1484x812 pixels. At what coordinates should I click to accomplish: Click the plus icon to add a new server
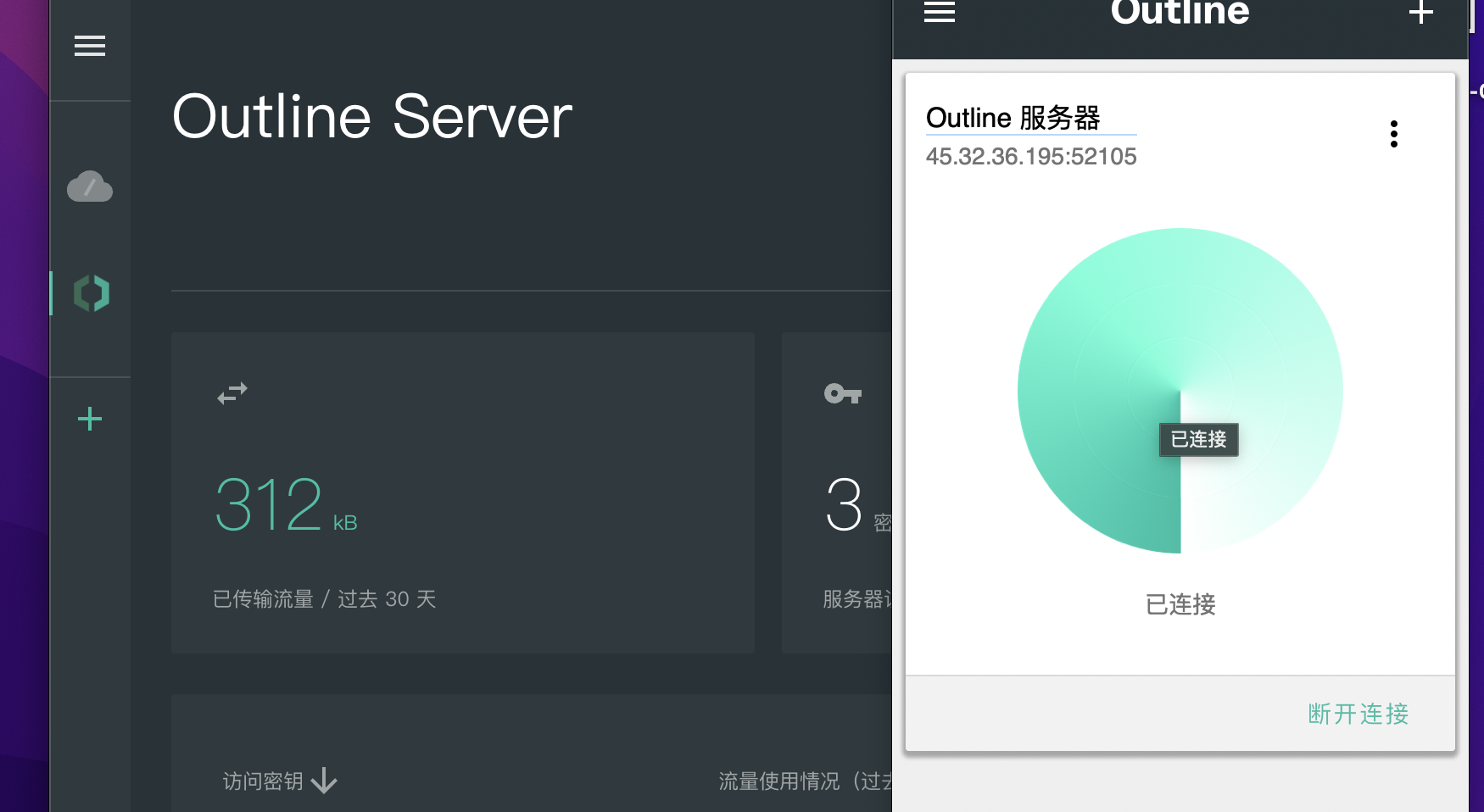pyautogui.click(x=89, y=419)
